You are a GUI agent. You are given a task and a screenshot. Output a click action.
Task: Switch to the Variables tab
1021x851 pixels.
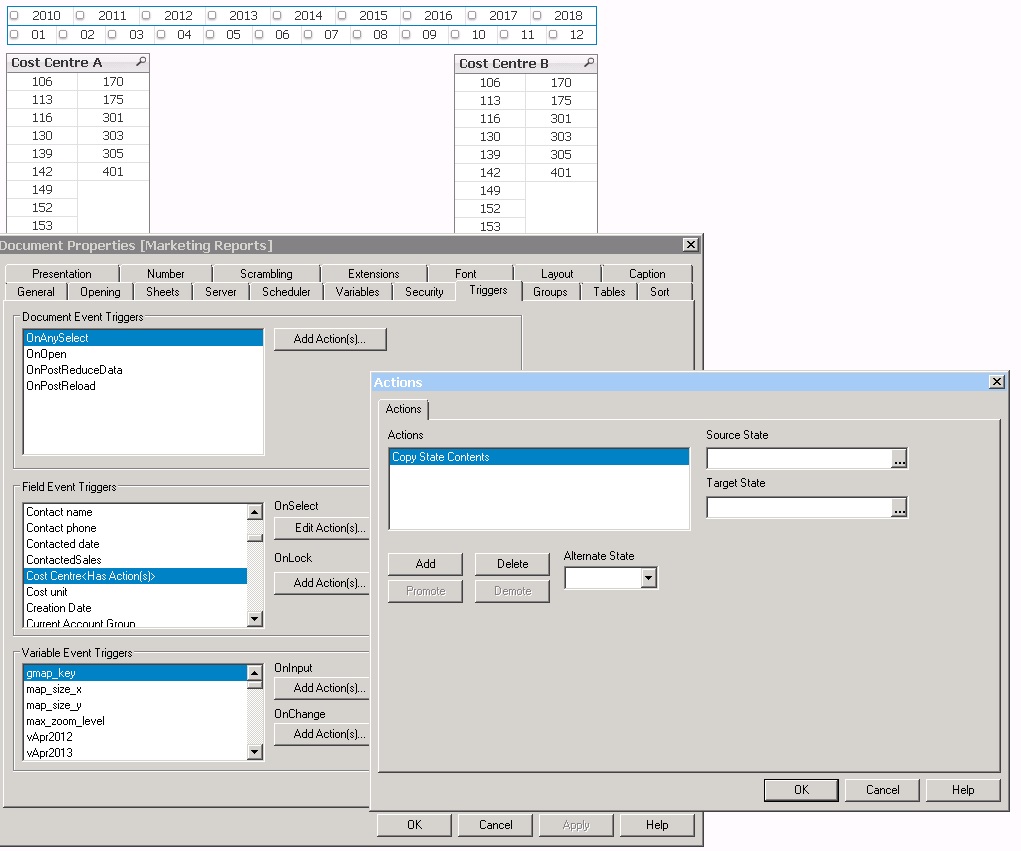pyautogui.click(x=357, y=292)
